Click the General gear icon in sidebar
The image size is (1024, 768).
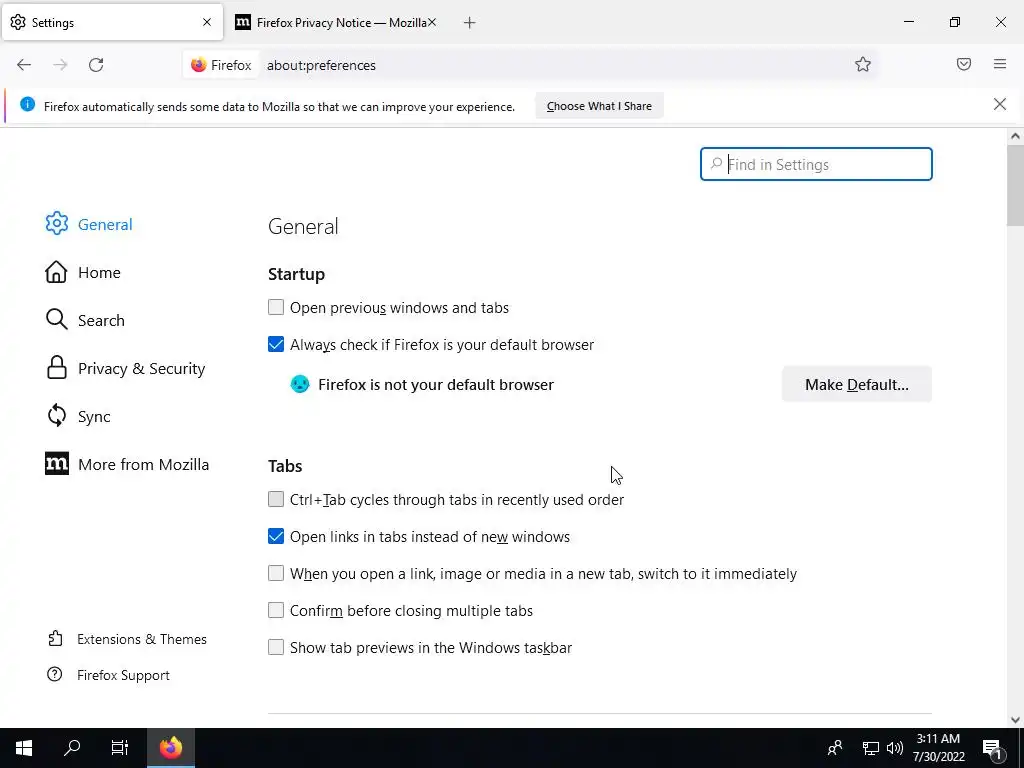57,223
